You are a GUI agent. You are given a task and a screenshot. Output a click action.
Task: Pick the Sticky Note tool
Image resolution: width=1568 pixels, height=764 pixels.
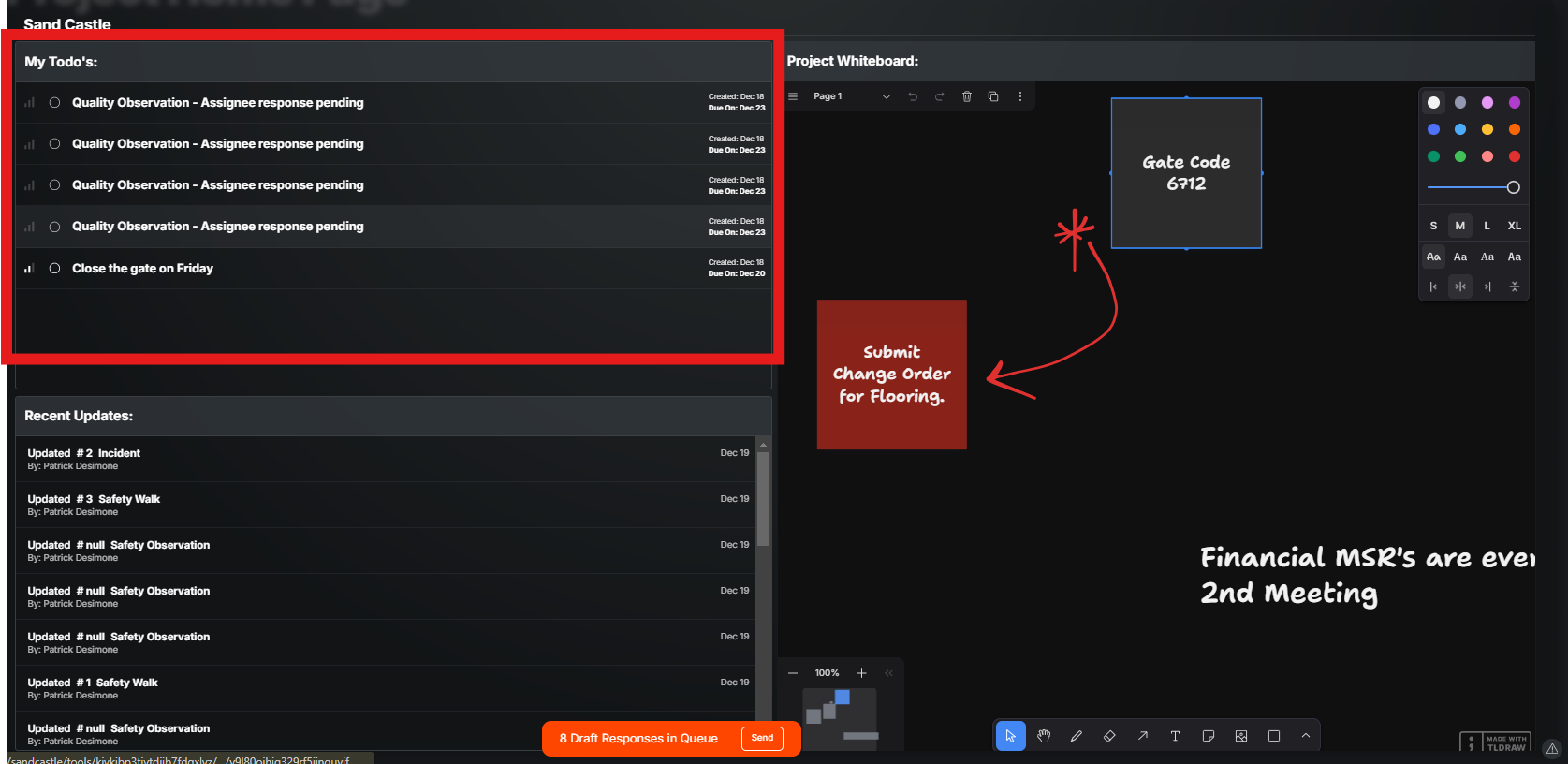[x=1208, y=736]
